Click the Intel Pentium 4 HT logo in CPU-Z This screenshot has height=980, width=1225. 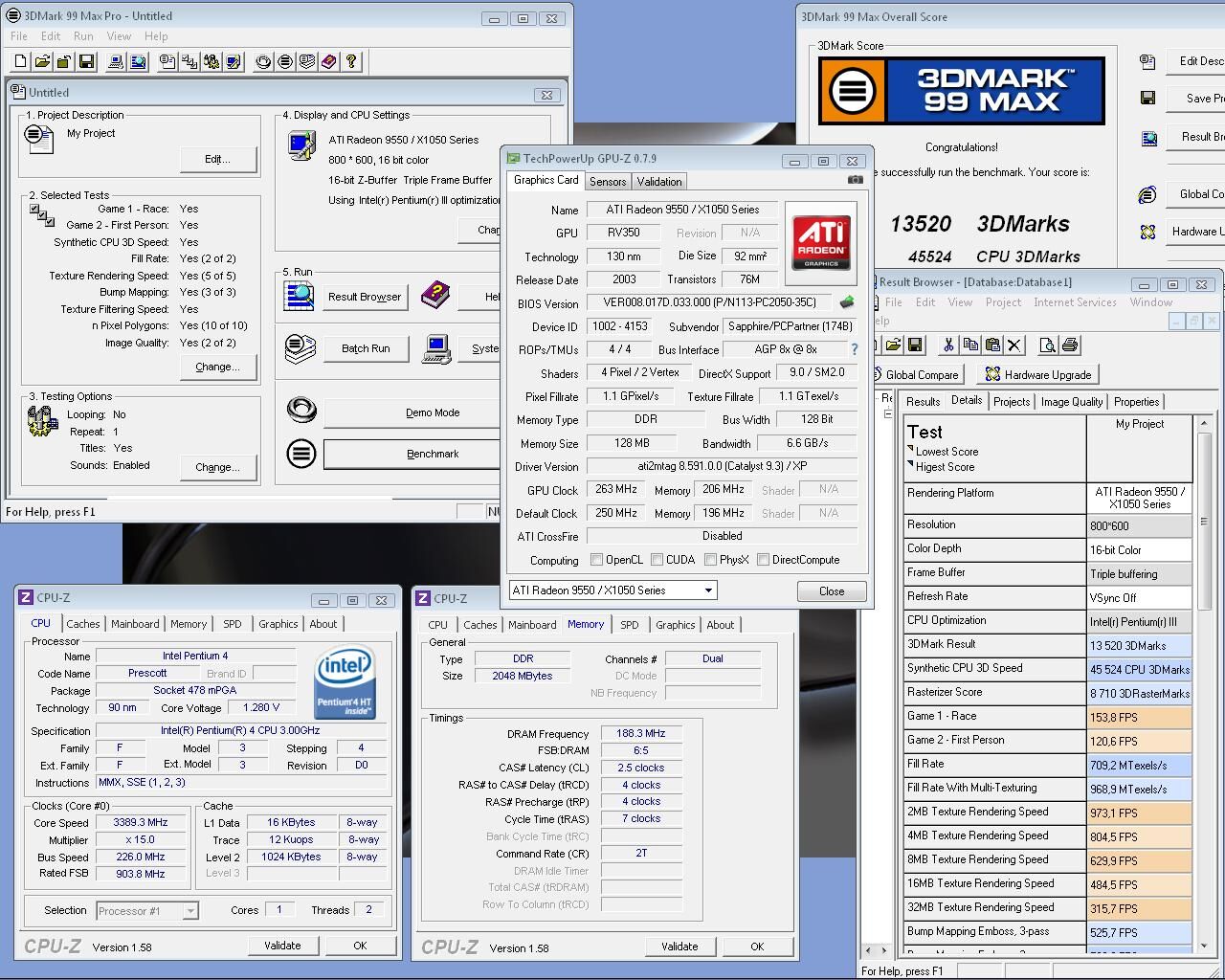tap(345, 683)
